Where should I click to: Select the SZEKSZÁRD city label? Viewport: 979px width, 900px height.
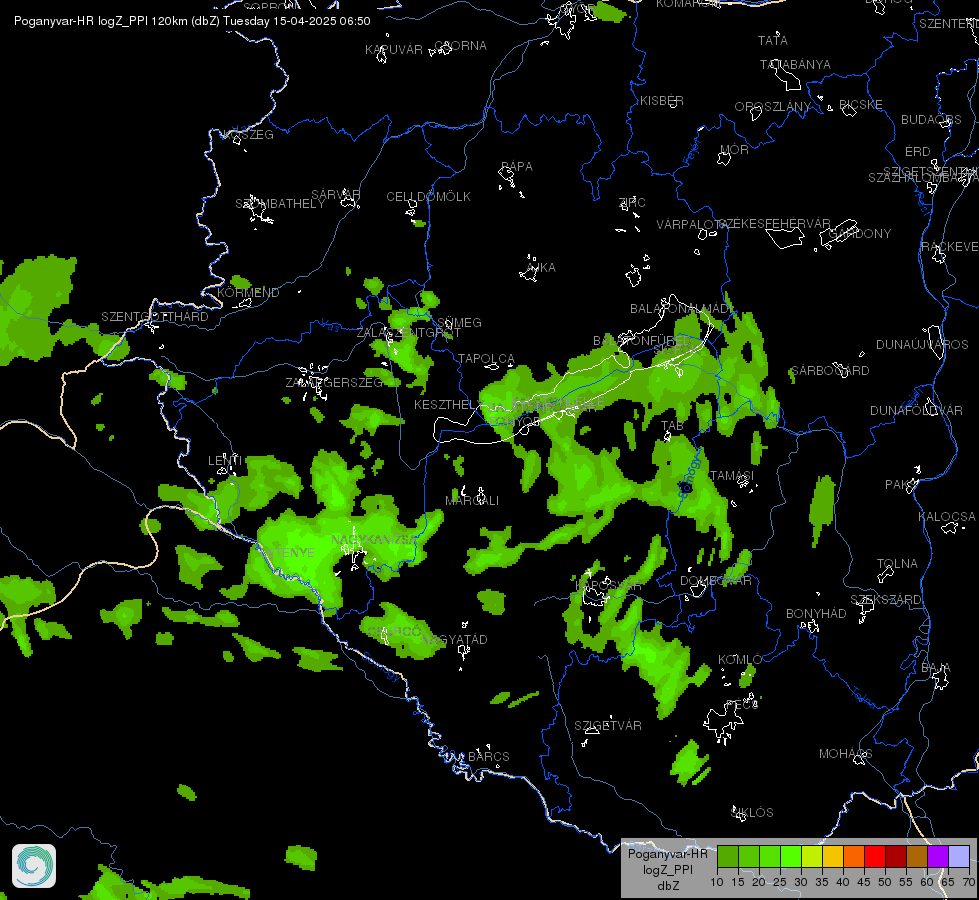click(885, 600)
